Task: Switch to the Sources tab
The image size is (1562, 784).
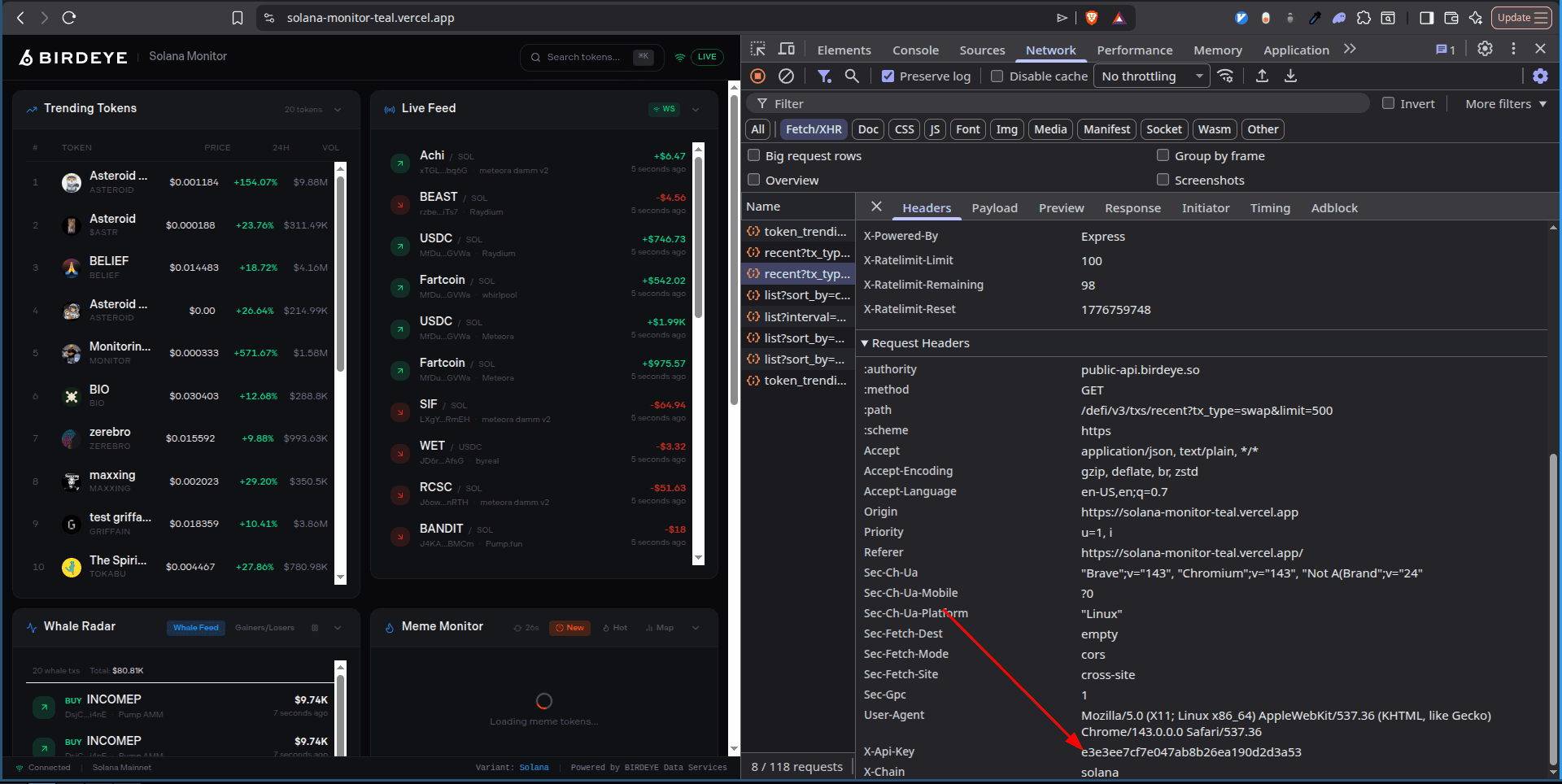Action: point(982,50)
